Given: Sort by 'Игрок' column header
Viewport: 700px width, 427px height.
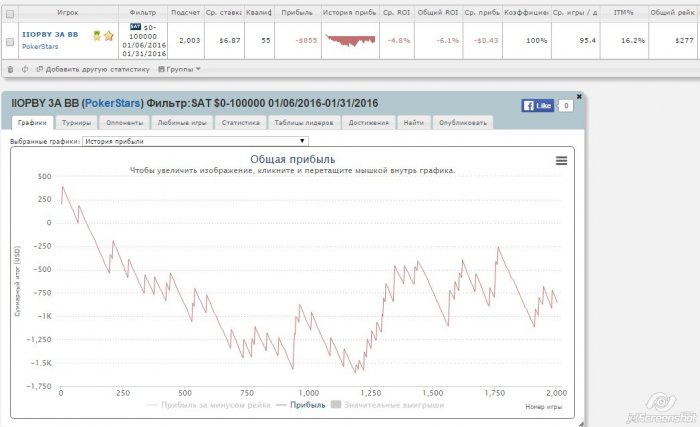Looking at the screenshot, I should [68, 13].
